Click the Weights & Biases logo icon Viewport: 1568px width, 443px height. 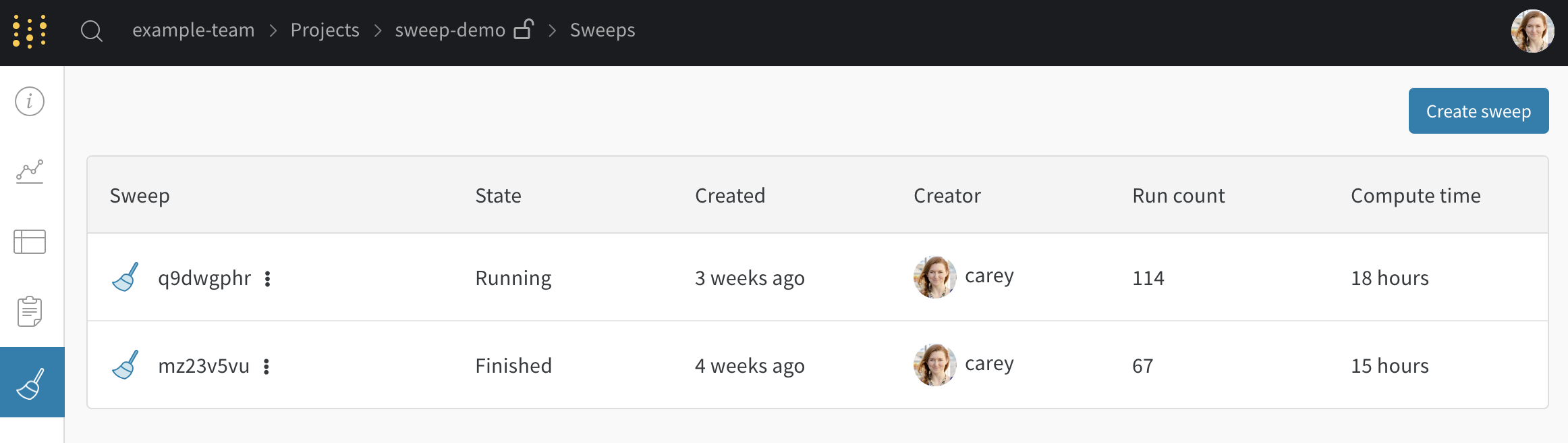coord(30,31)
